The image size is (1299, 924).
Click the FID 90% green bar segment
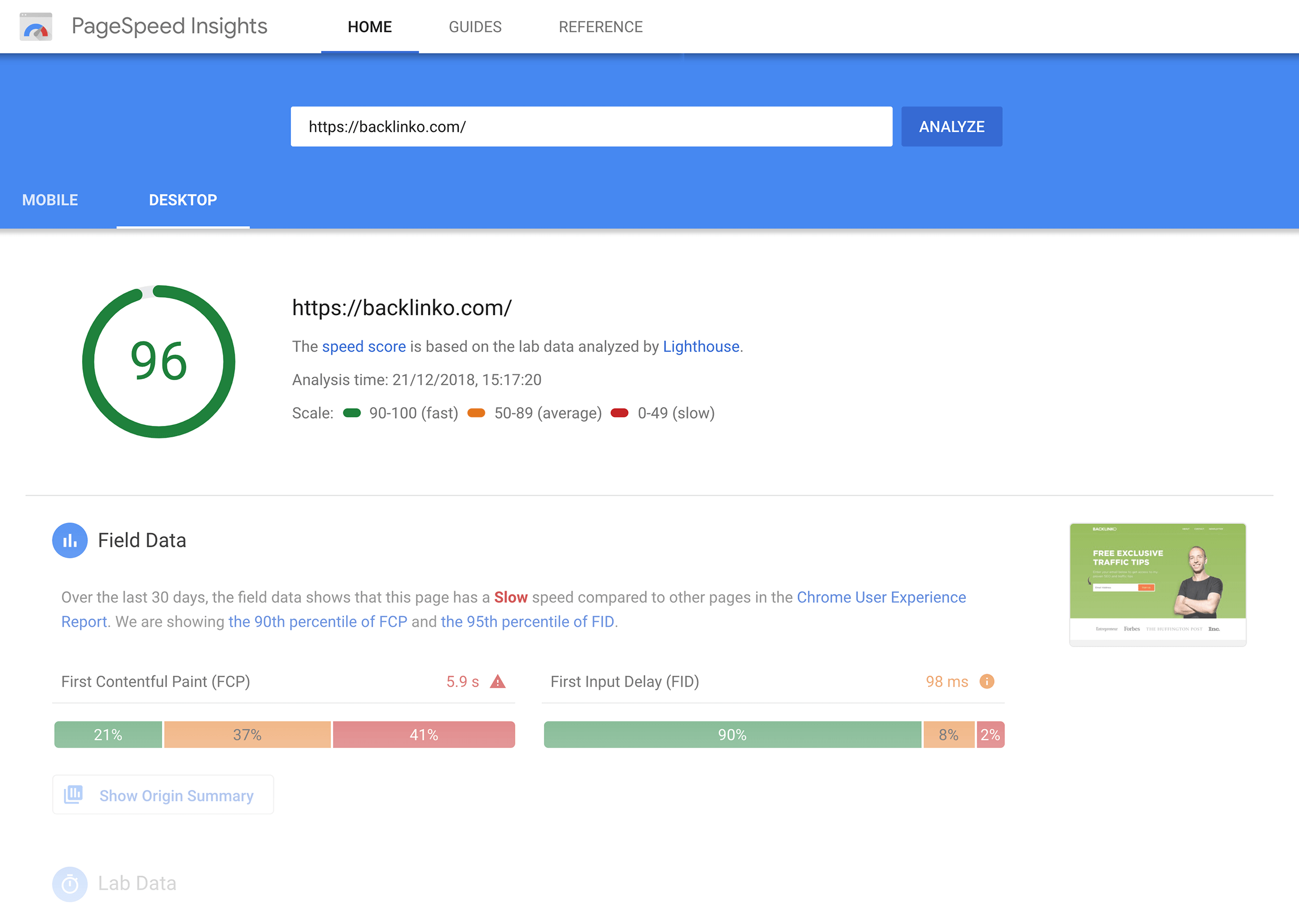733,734
